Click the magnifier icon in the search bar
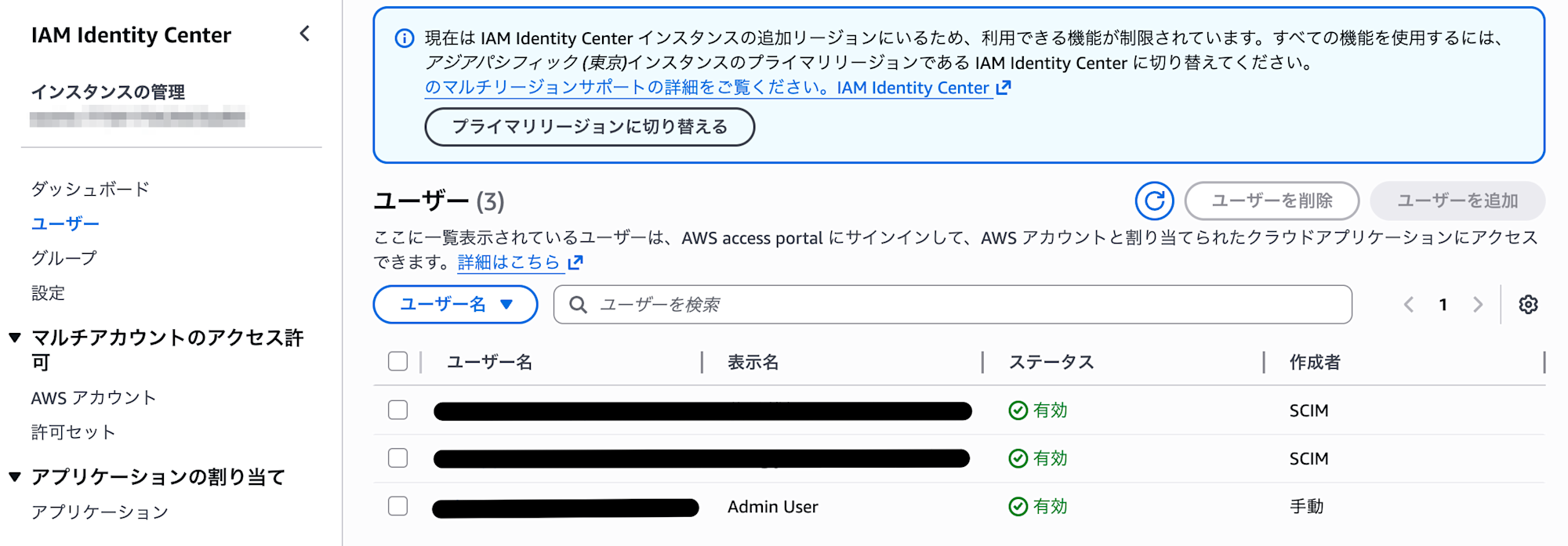Screen dimensions: 1568x546 pos(578,305)
